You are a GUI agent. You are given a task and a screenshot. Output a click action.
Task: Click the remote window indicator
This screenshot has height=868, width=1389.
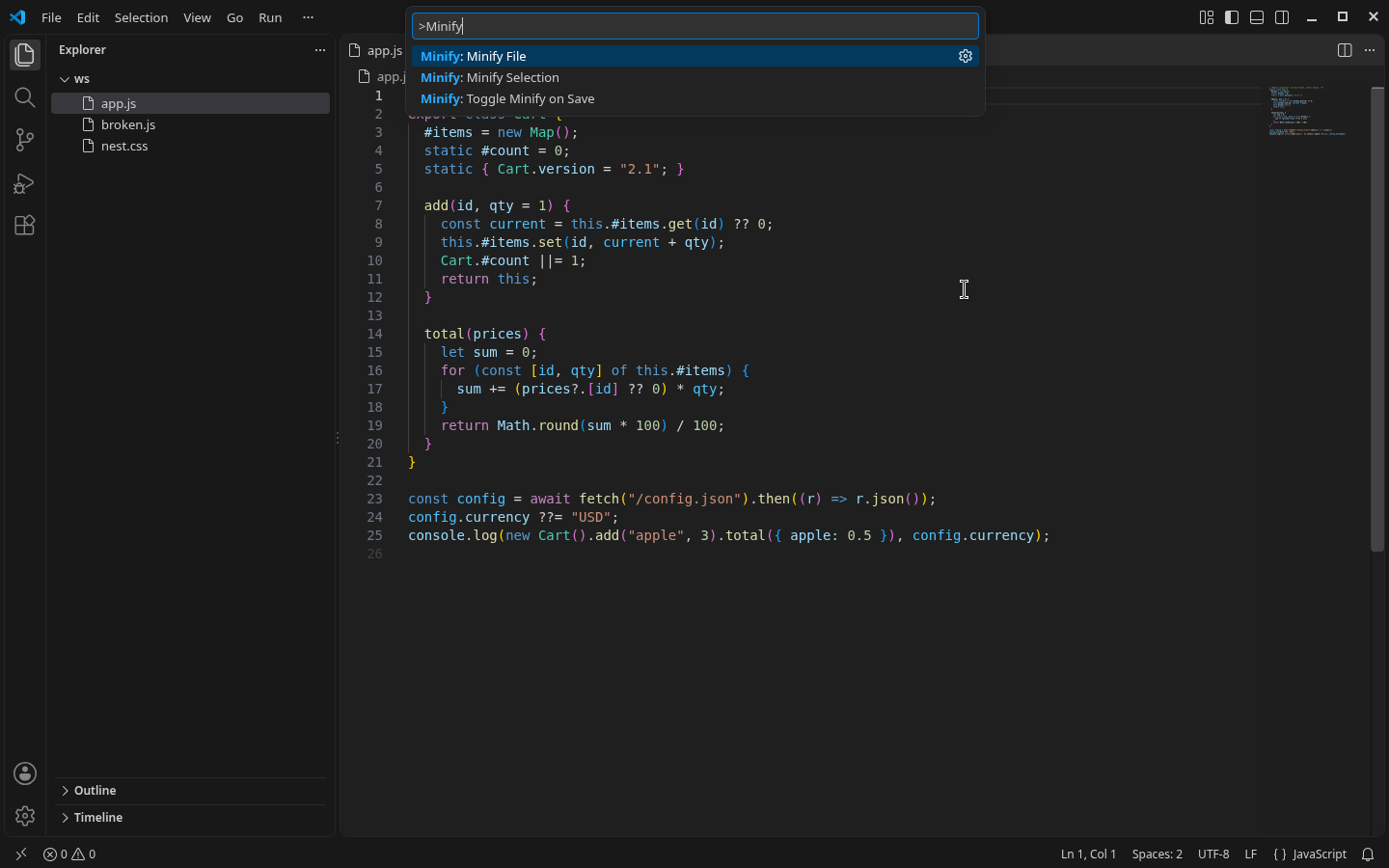[21, 854]
